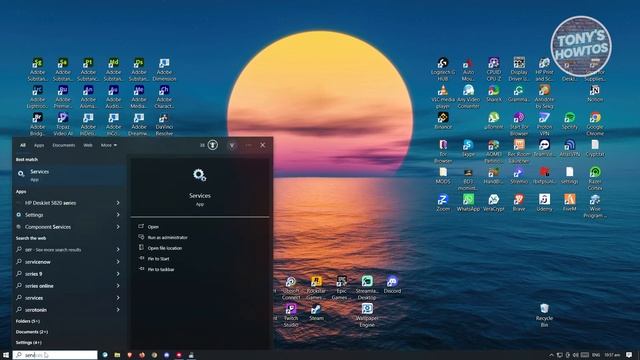Viewport: 640px width, 360px height.
Task: Open the Razer Cortex desktop icon
Action: tap(595, 178)
